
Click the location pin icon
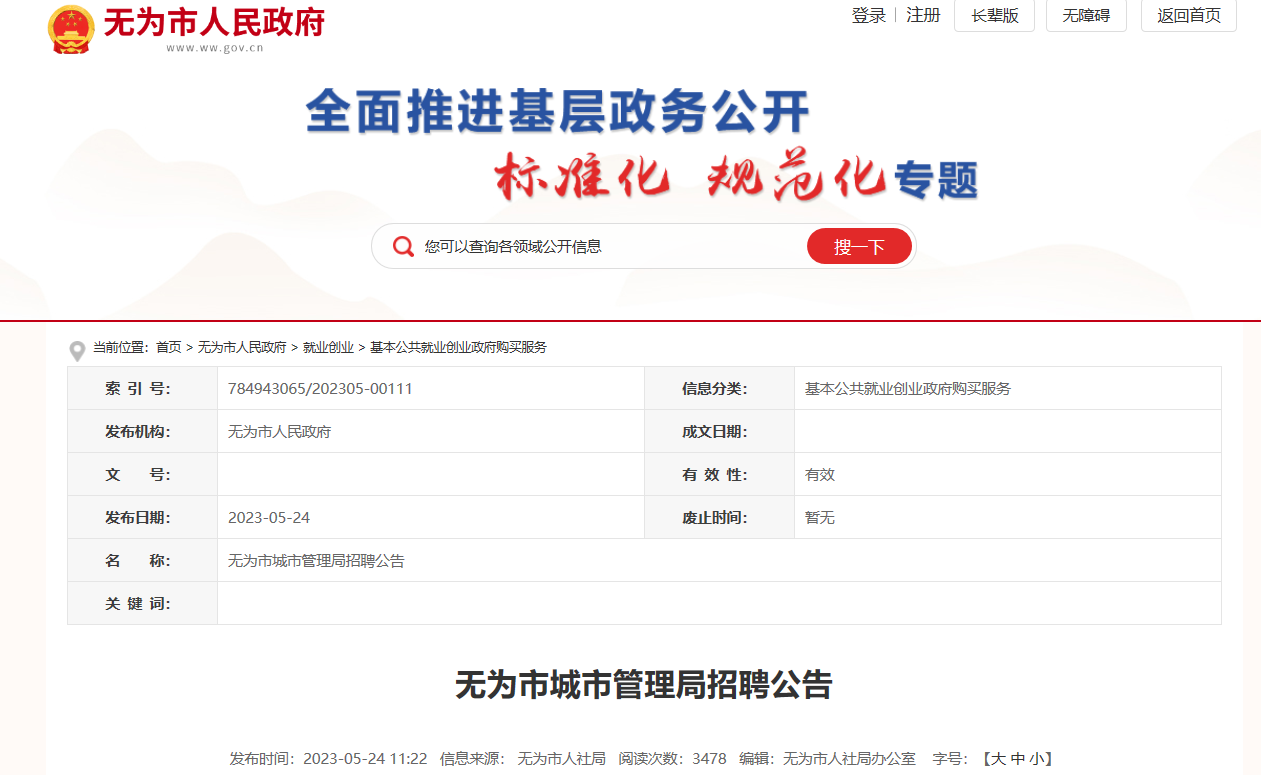pyautogui.click(x=77, y=351)
